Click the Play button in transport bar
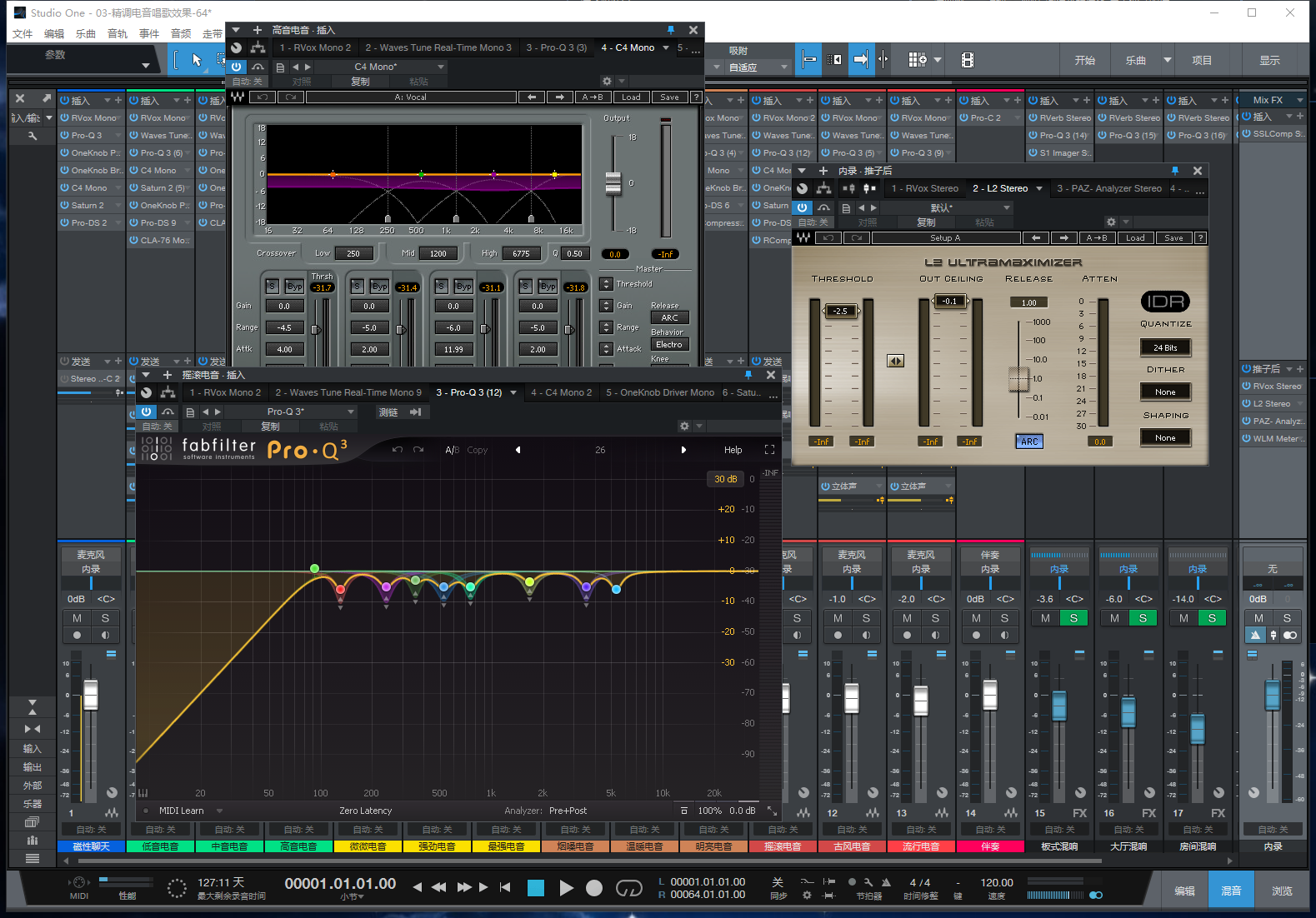 click(x=566, y=888)
